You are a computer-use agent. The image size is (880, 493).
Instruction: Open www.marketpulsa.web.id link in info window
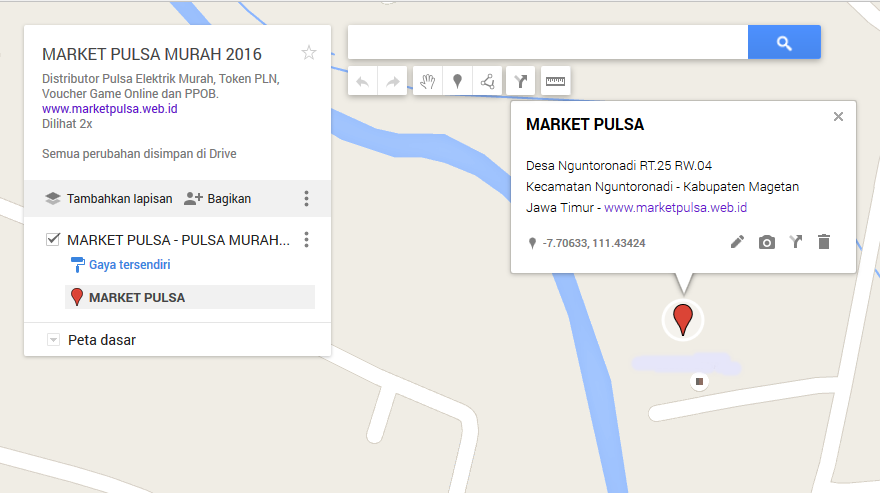click(675, 208)
